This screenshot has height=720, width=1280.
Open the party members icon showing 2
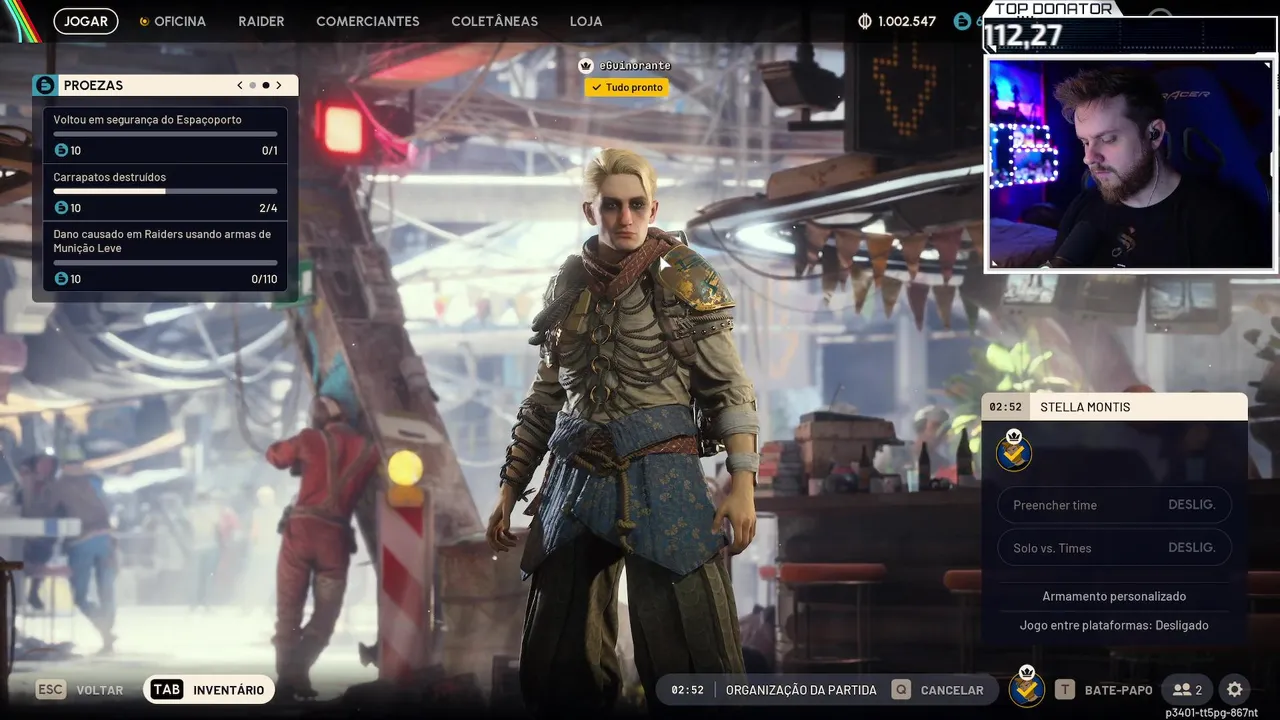pyautogui.click(x=1188, y=690)
